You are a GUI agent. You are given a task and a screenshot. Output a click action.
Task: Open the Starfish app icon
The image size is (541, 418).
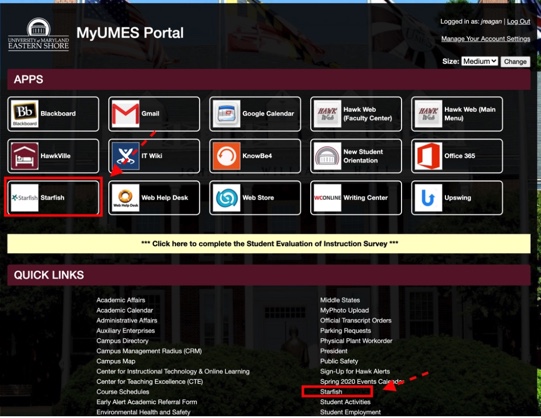24,198
